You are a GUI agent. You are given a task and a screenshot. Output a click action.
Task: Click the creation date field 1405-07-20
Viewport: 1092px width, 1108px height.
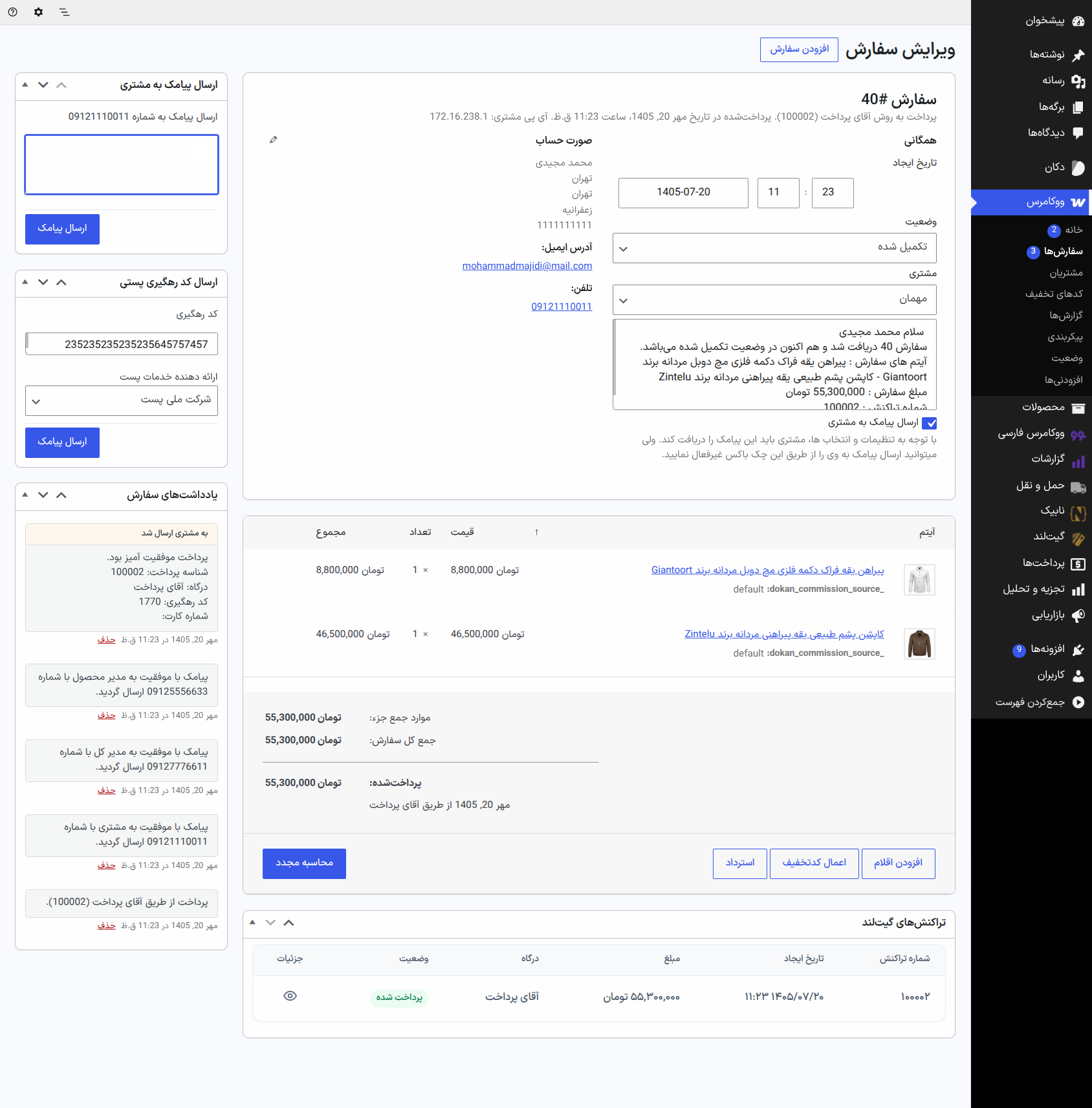tap(683, 193)
